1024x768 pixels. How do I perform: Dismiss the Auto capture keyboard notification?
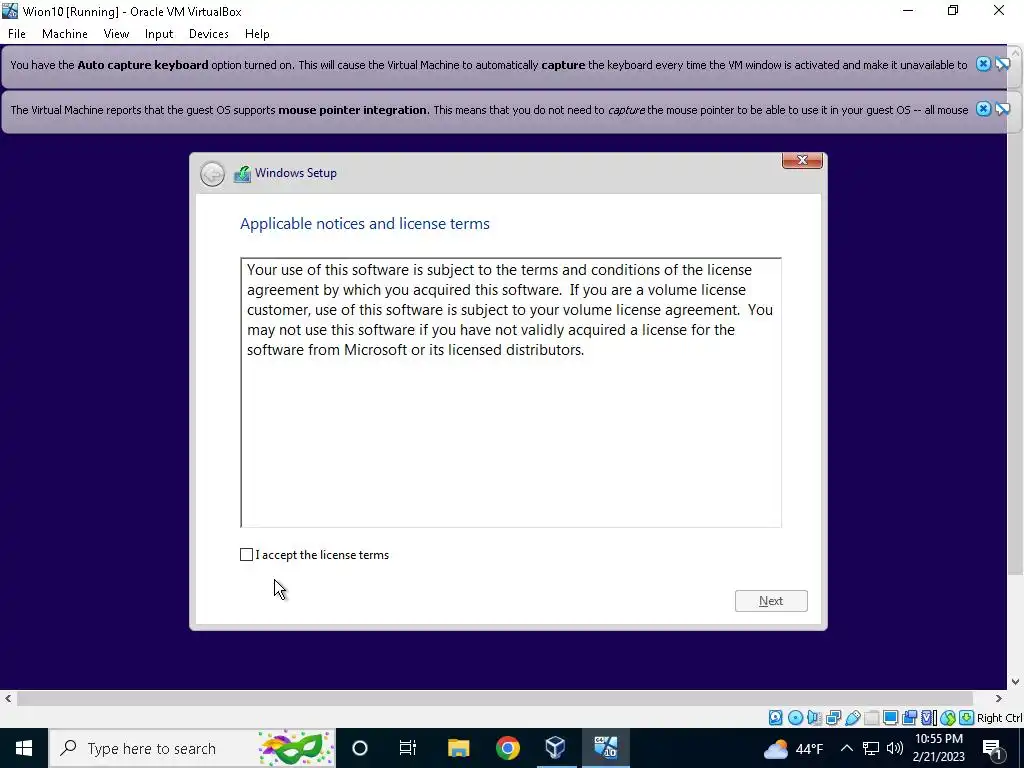coord(983,64)
